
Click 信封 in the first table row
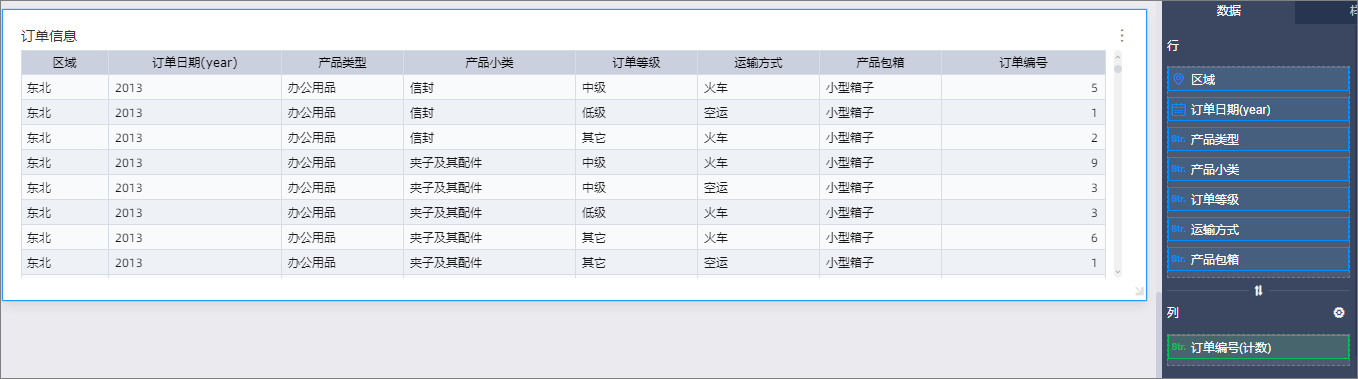pyautogui.click(x=422, y=88)
